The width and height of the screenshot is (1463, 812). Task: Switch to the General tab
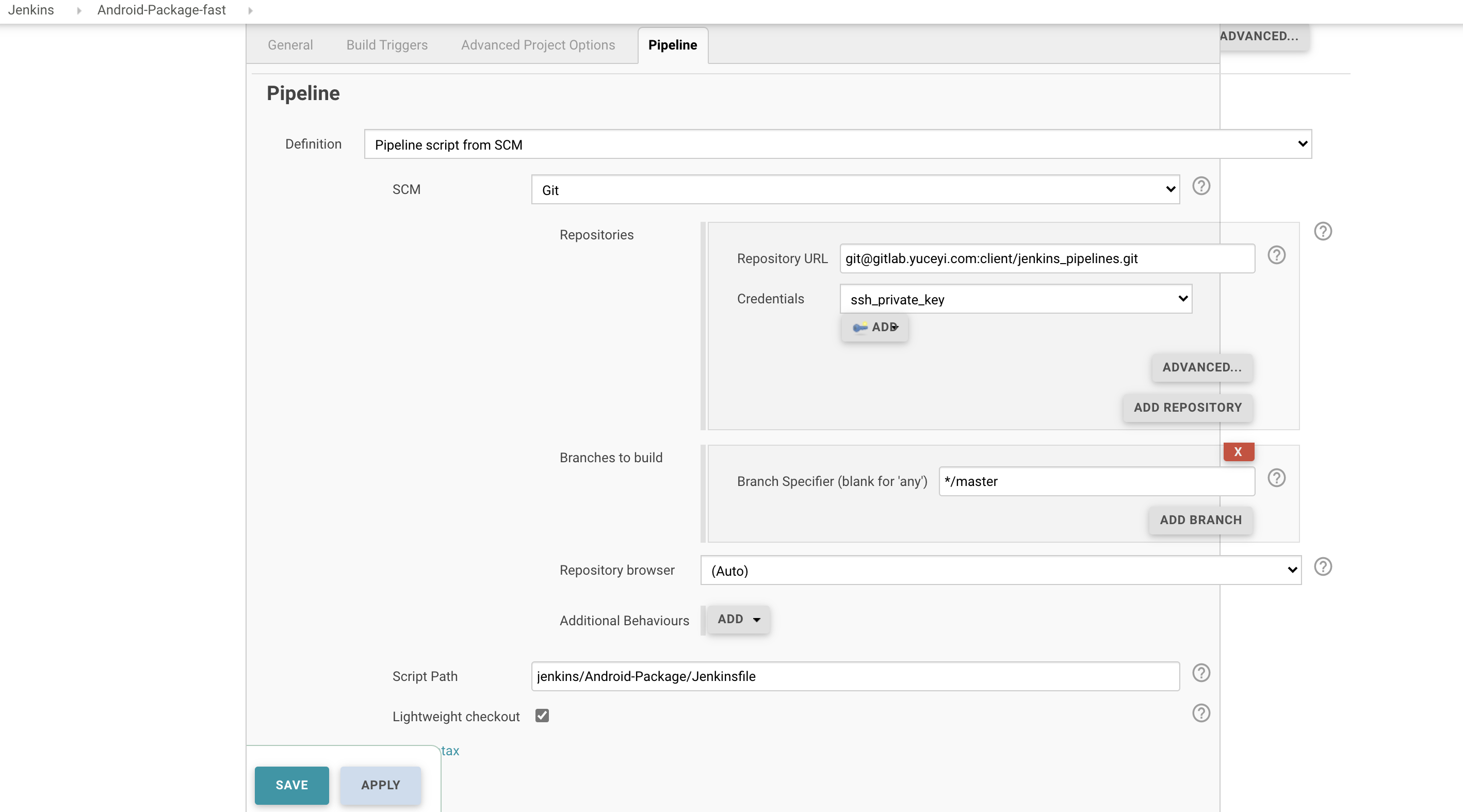click(x=289, y=45)
